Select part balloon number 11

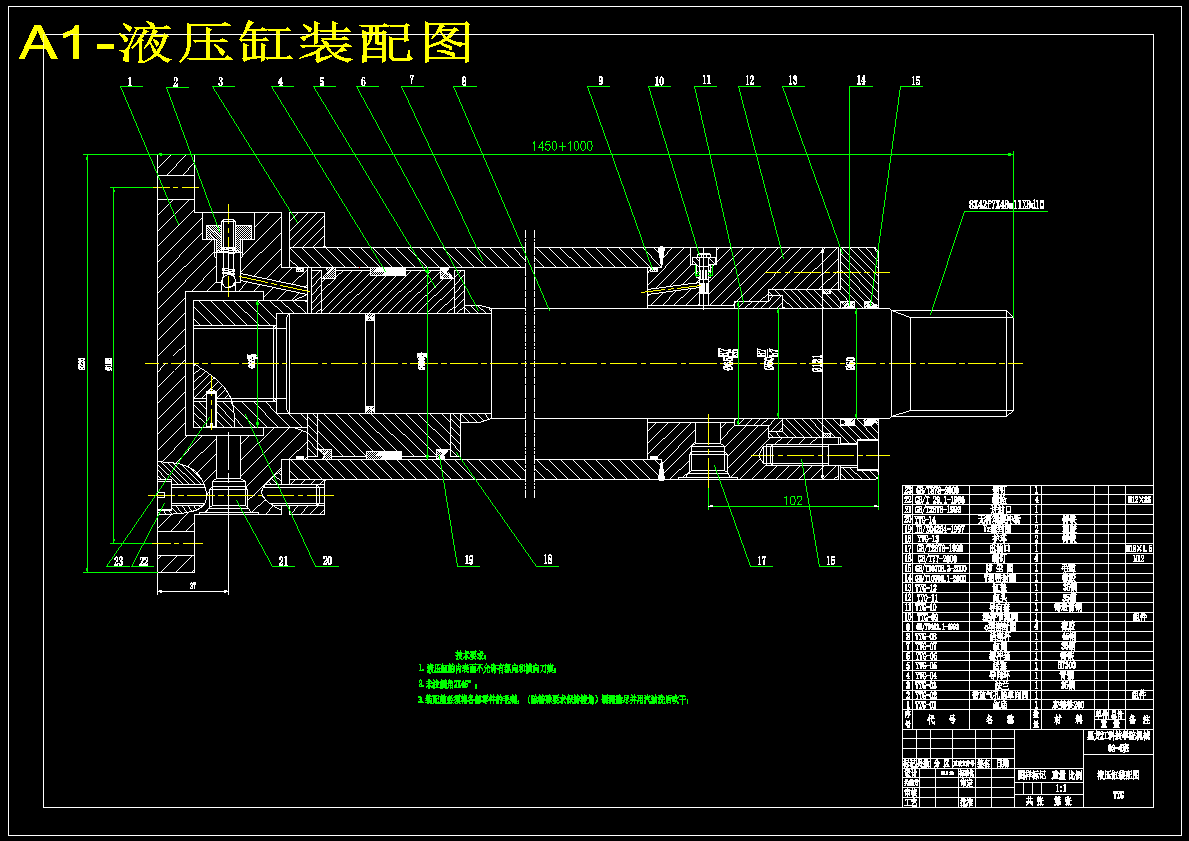[707, 80]
